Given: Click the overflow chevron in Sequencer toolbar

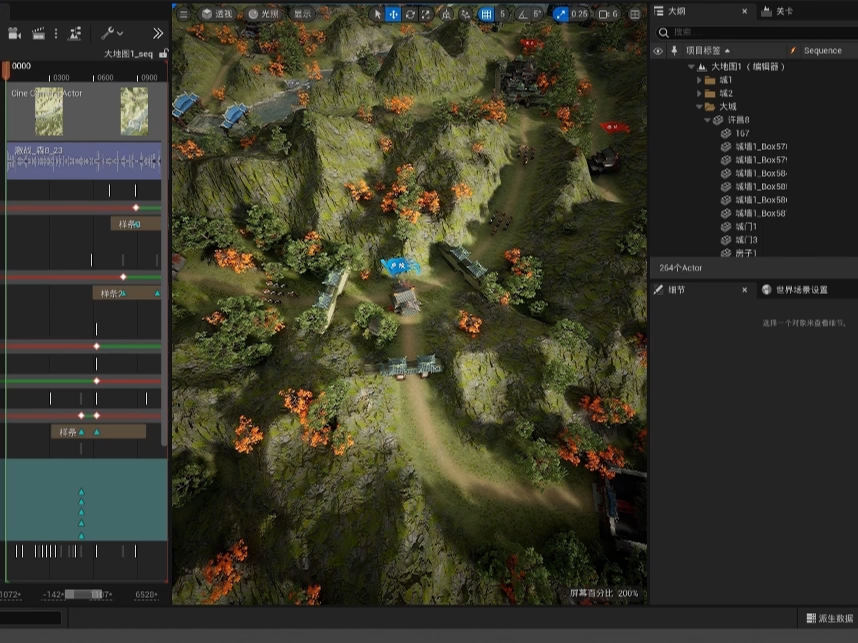Looking at the screenshot, I should [x=158, y=32].
